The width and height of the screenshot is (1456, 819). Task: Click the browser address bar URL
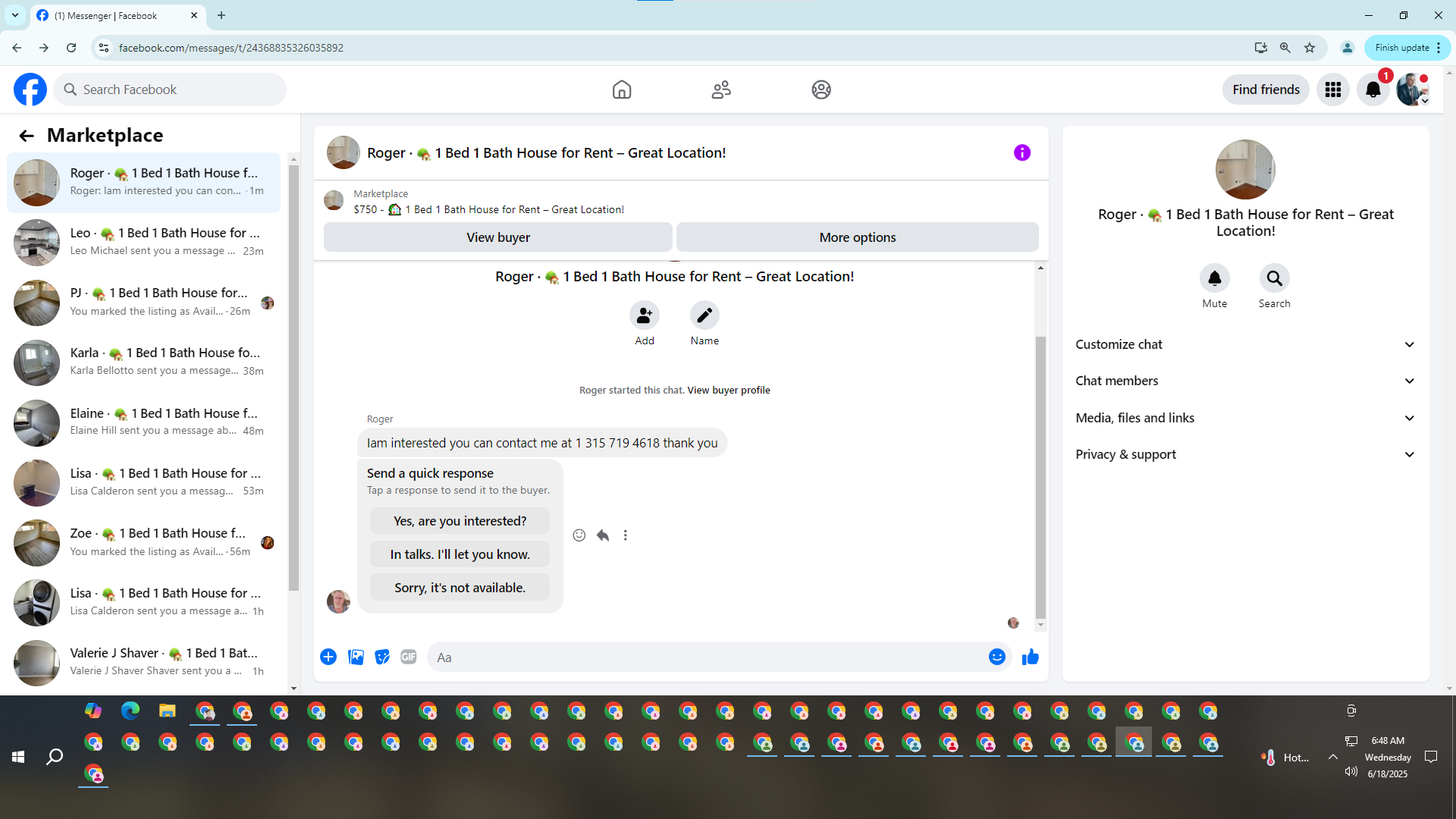click(231, 48)
